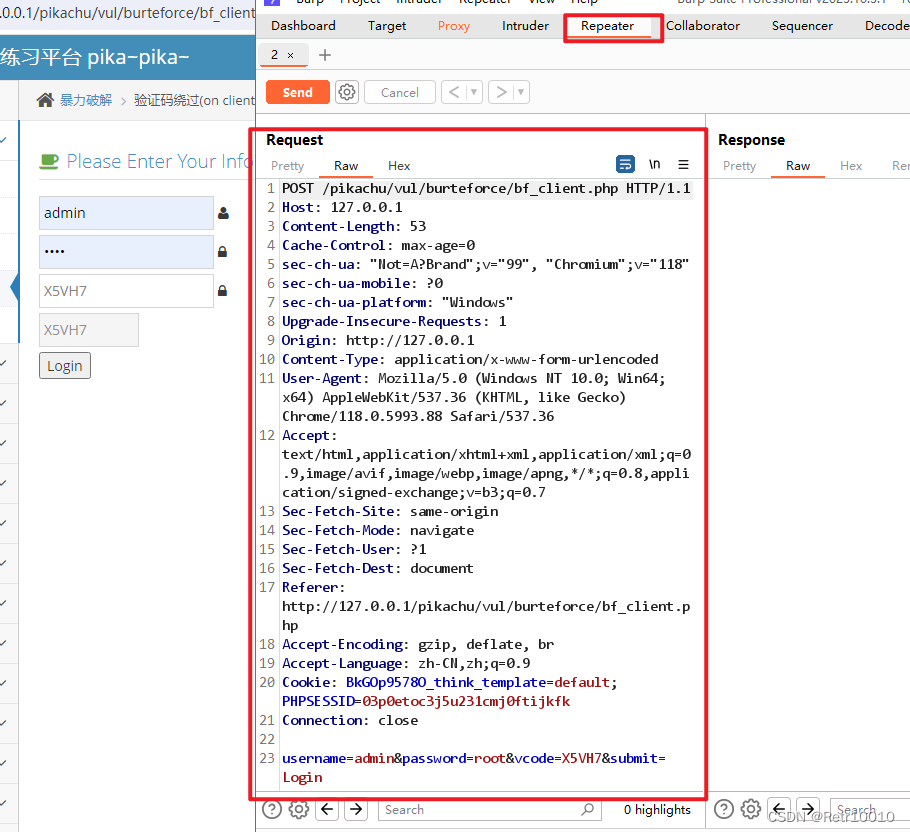This screenshot has height=832, width=910.
Task: Toggle word wrap icon in Request panel
Action: click(x=625, y=165)
